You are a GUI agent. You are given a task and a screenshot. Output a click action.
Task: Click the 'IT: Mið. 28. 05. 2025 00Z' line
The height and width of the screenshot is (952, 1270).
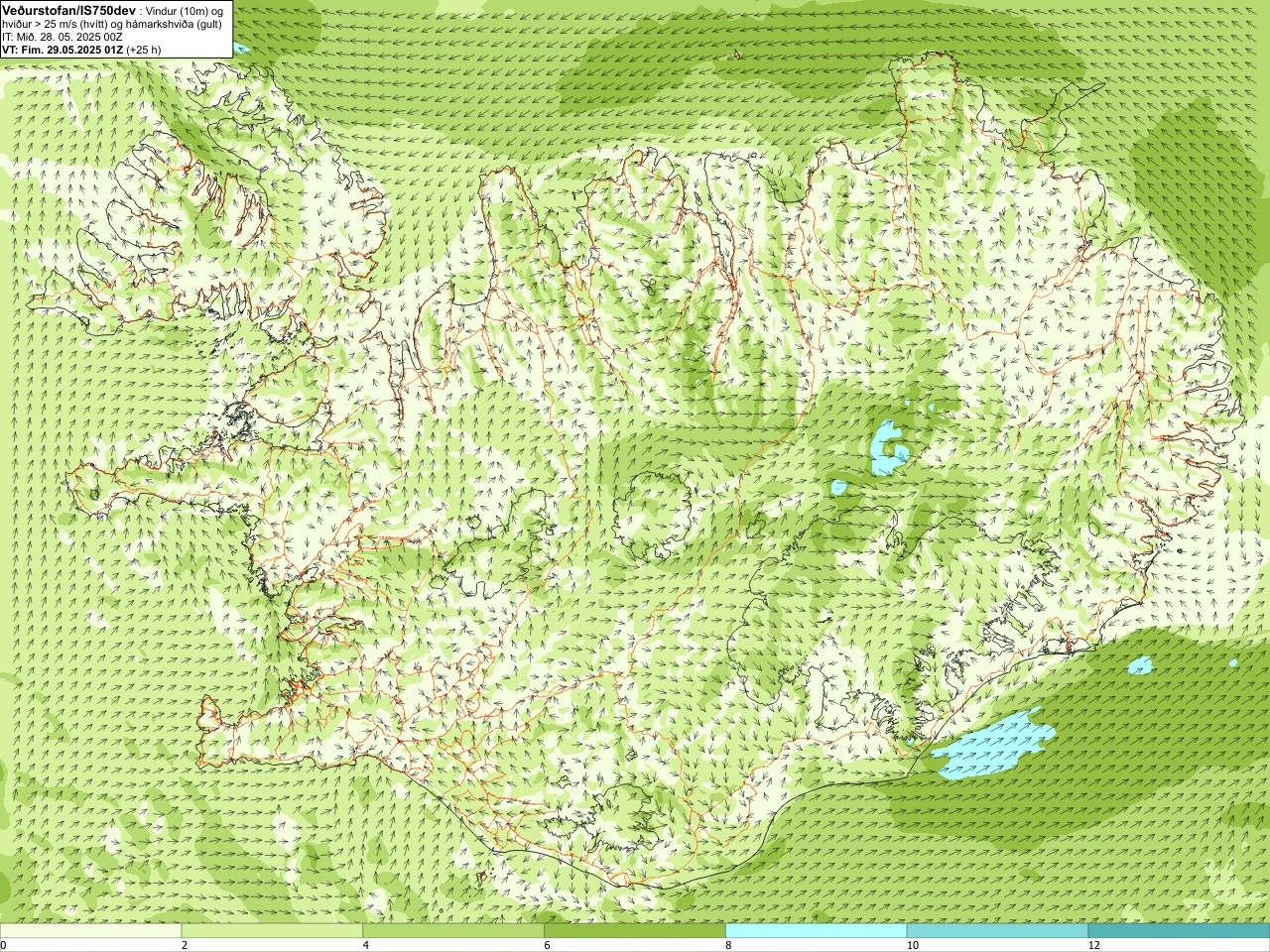tap(63, 37)
